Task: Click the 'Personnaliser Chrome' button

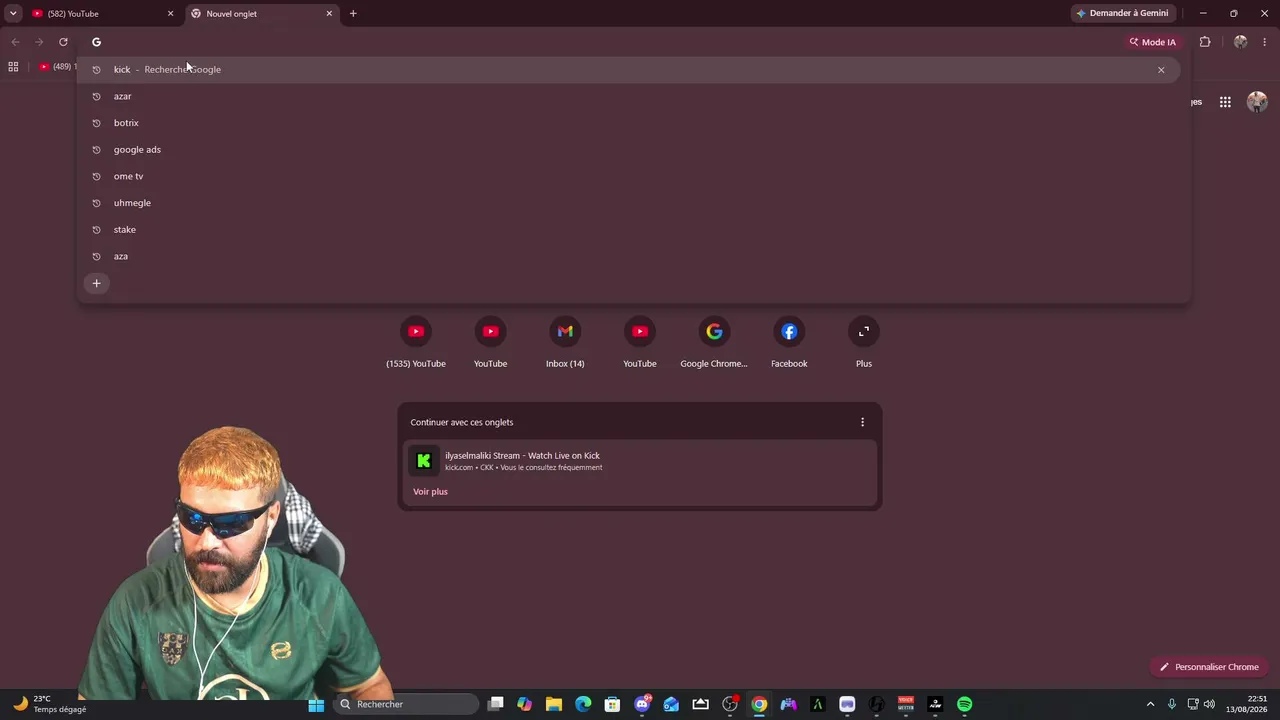Action: 1210,667
